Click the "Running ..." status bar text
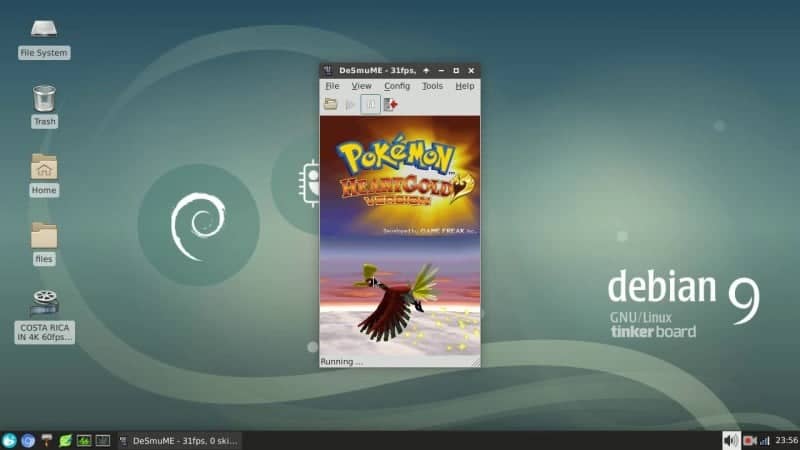Screen dimensions: 800x450 coord(342,362)
